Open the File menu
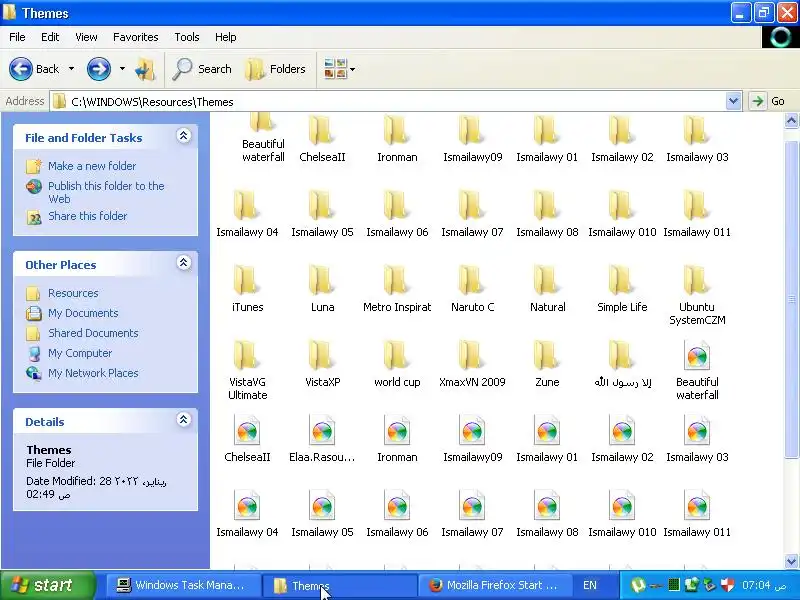Screen dimensions: 800x600 coord(17,37)
